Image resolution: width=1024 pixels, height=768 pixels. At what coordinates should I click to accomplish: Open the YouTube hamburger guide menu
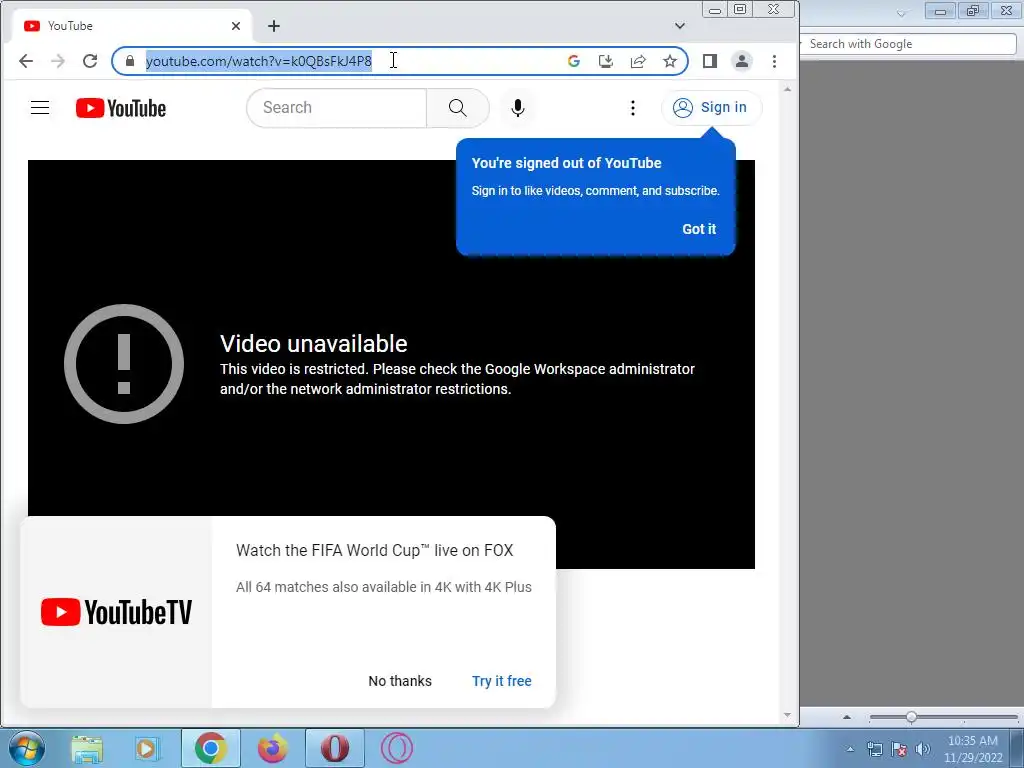pos(40,108)
